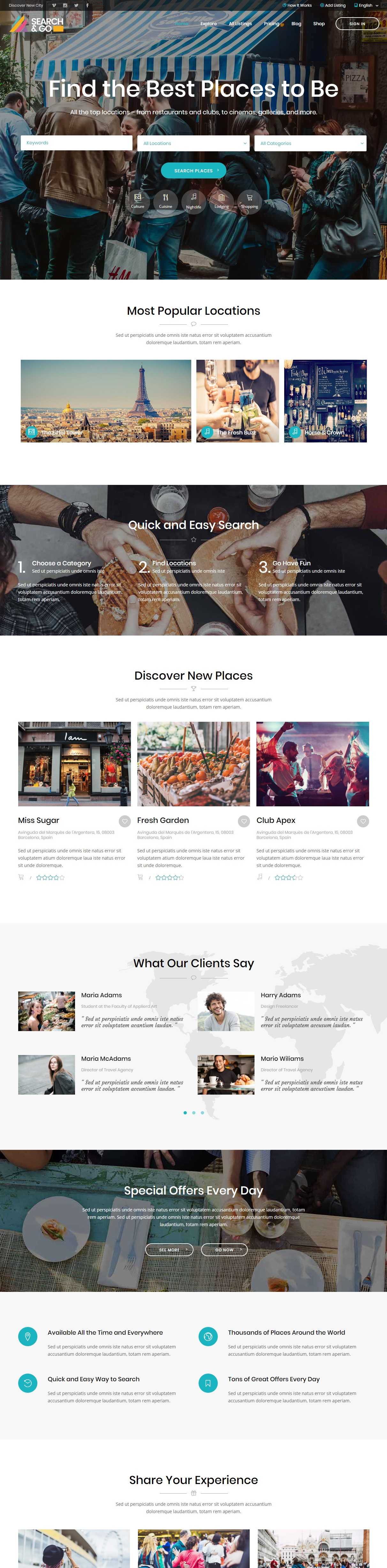
Task: Select the Culture category icon
Action: point(138,200)
